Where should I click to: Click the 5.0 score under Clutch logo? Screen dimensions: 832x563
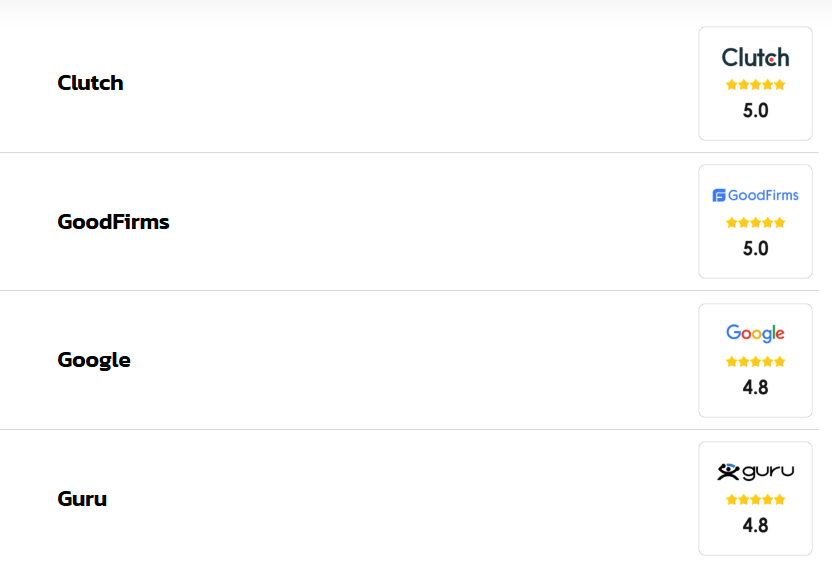tap(755, 110)
